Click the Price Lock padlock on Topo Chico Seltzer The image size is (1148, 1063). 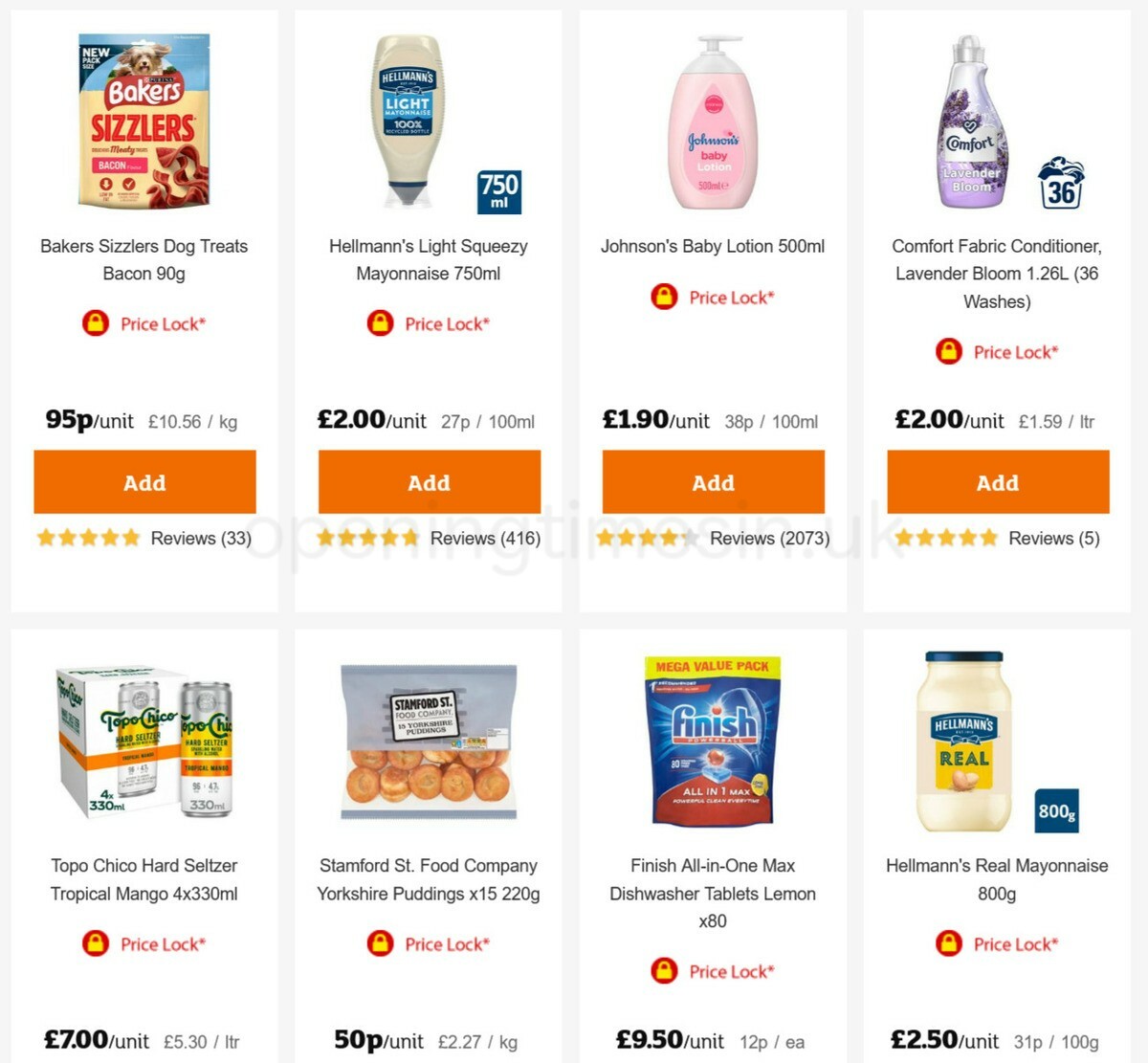[97, 943]
